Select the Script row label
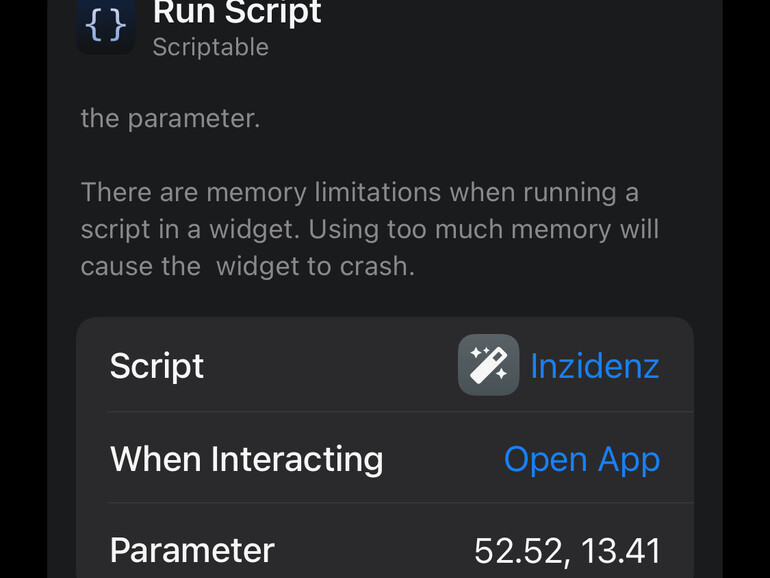 pos(157,366)
